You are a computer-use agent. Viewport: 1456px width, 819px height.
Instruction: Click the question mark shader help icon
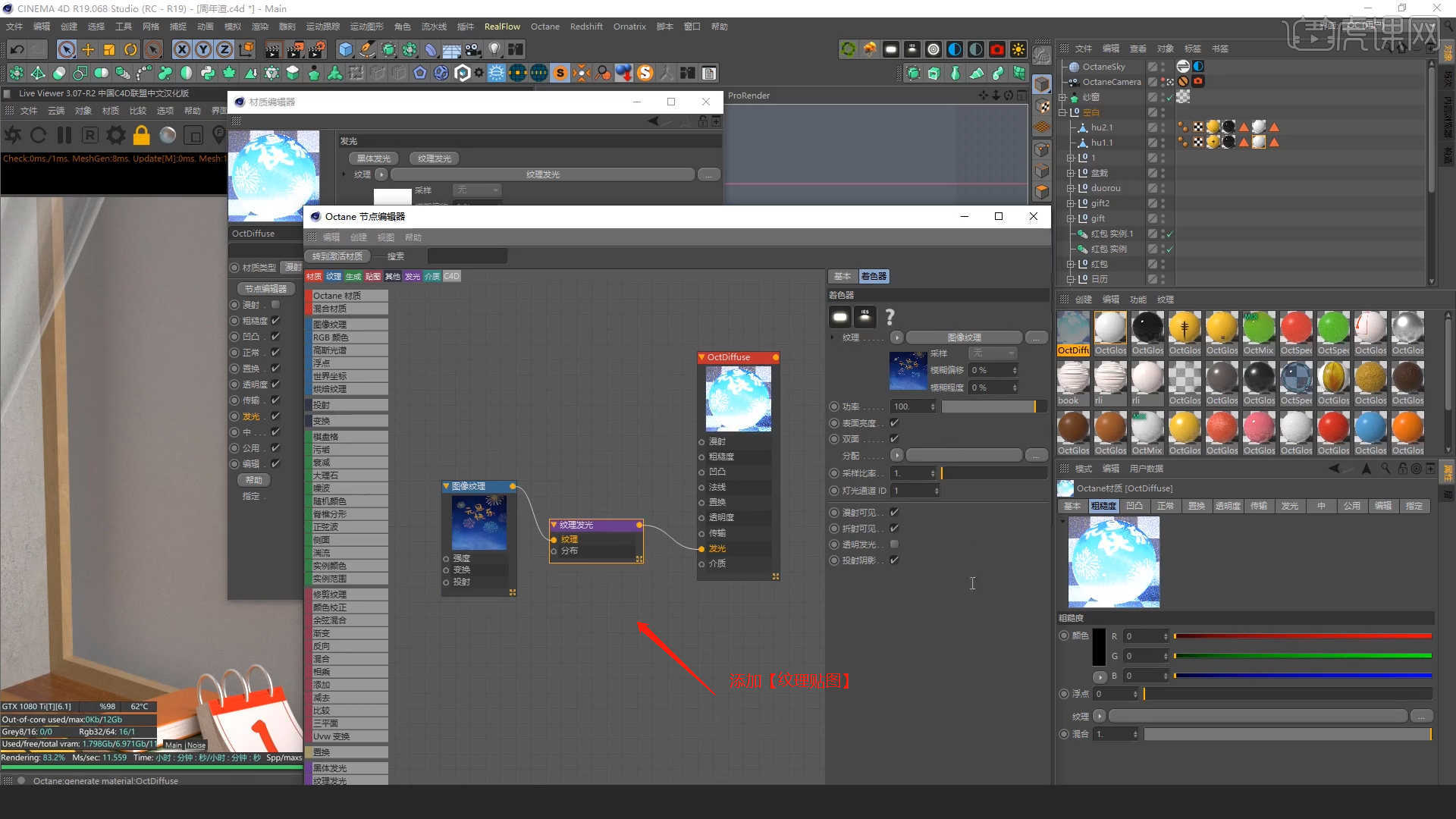(x=890, y=317)
